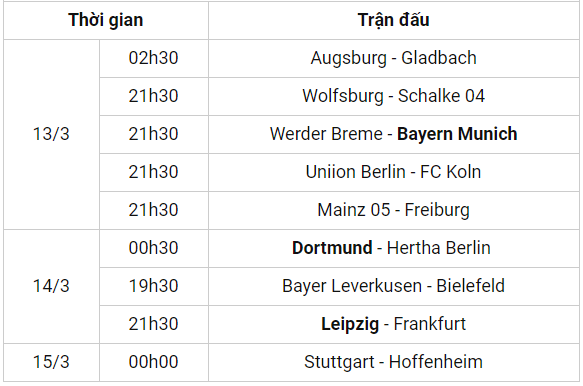Viewport: 583px width, 386px height.
Task: Click the 19h30 time cell
Action: click(154, 286)
